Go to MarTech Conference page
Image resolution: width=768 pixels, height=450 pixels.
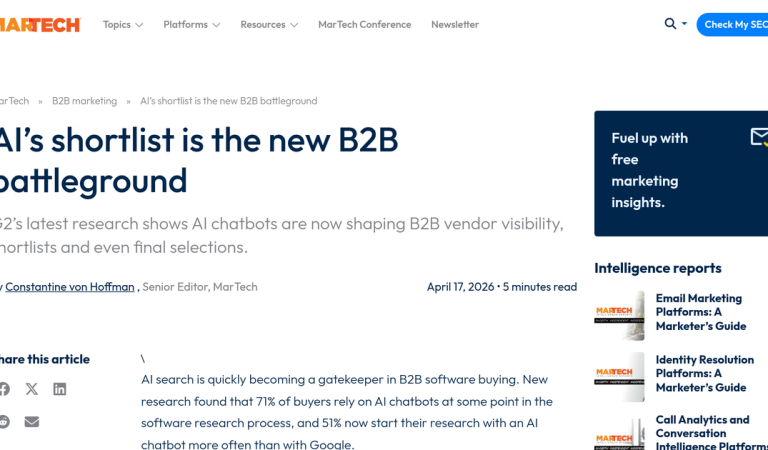[x=364, y=24]
